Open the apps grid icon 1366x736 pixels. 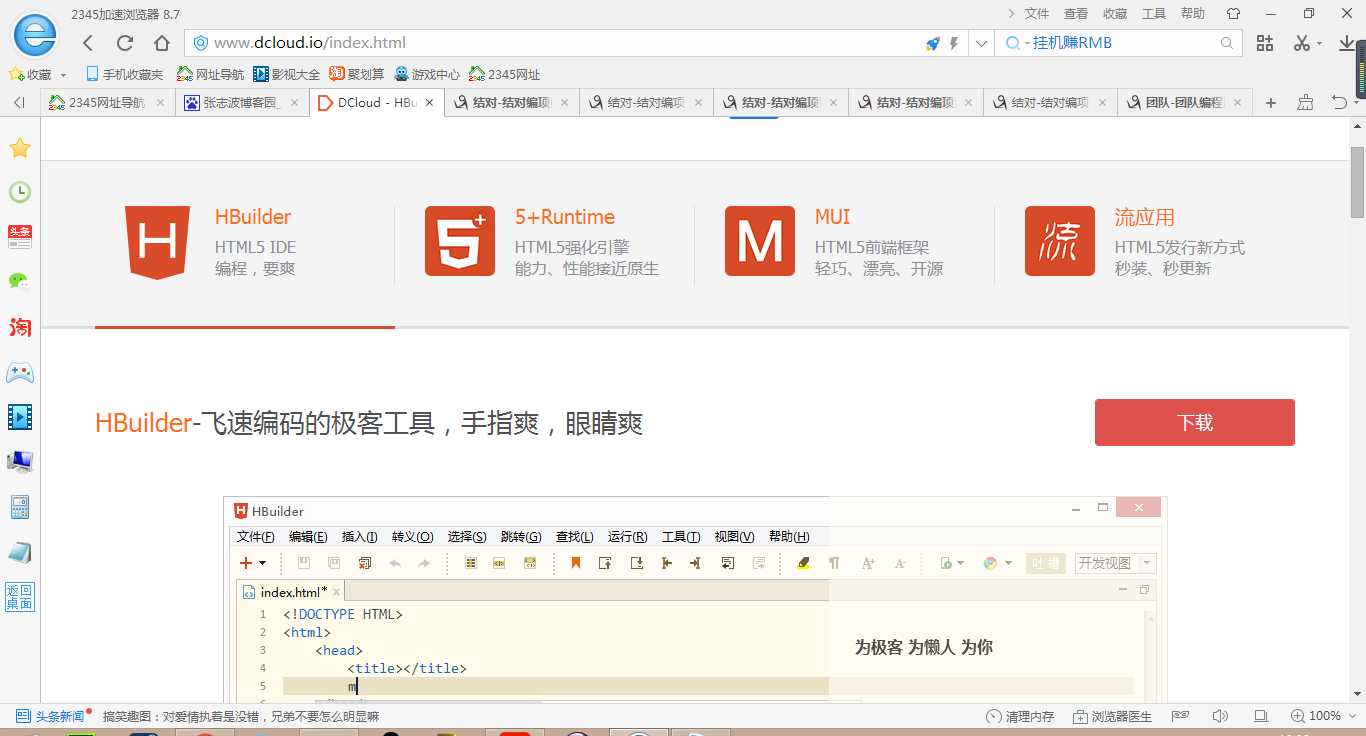coord(1265,43)
